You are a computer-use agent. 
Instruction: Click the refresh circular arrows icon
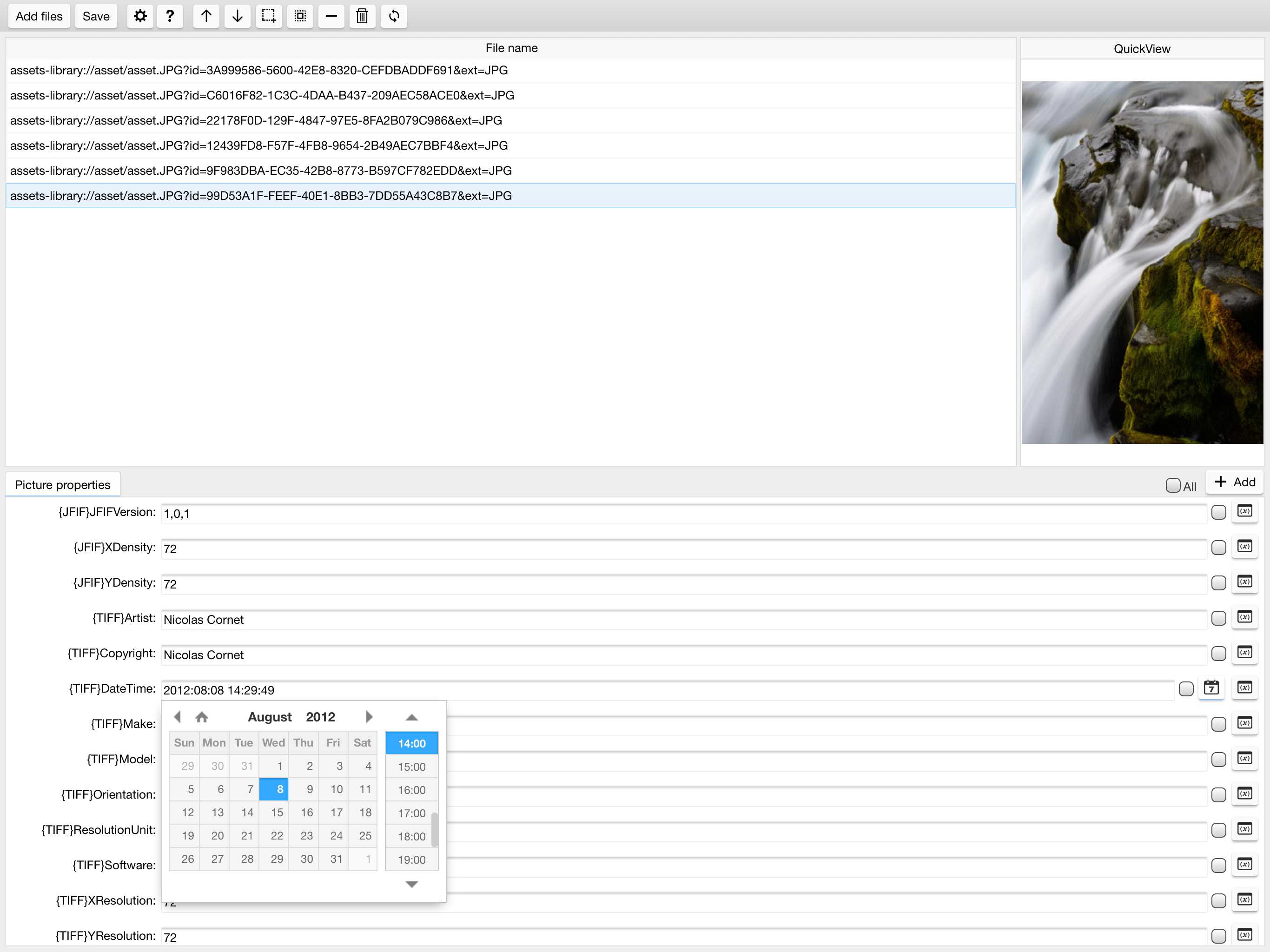(x=394, y=16)
